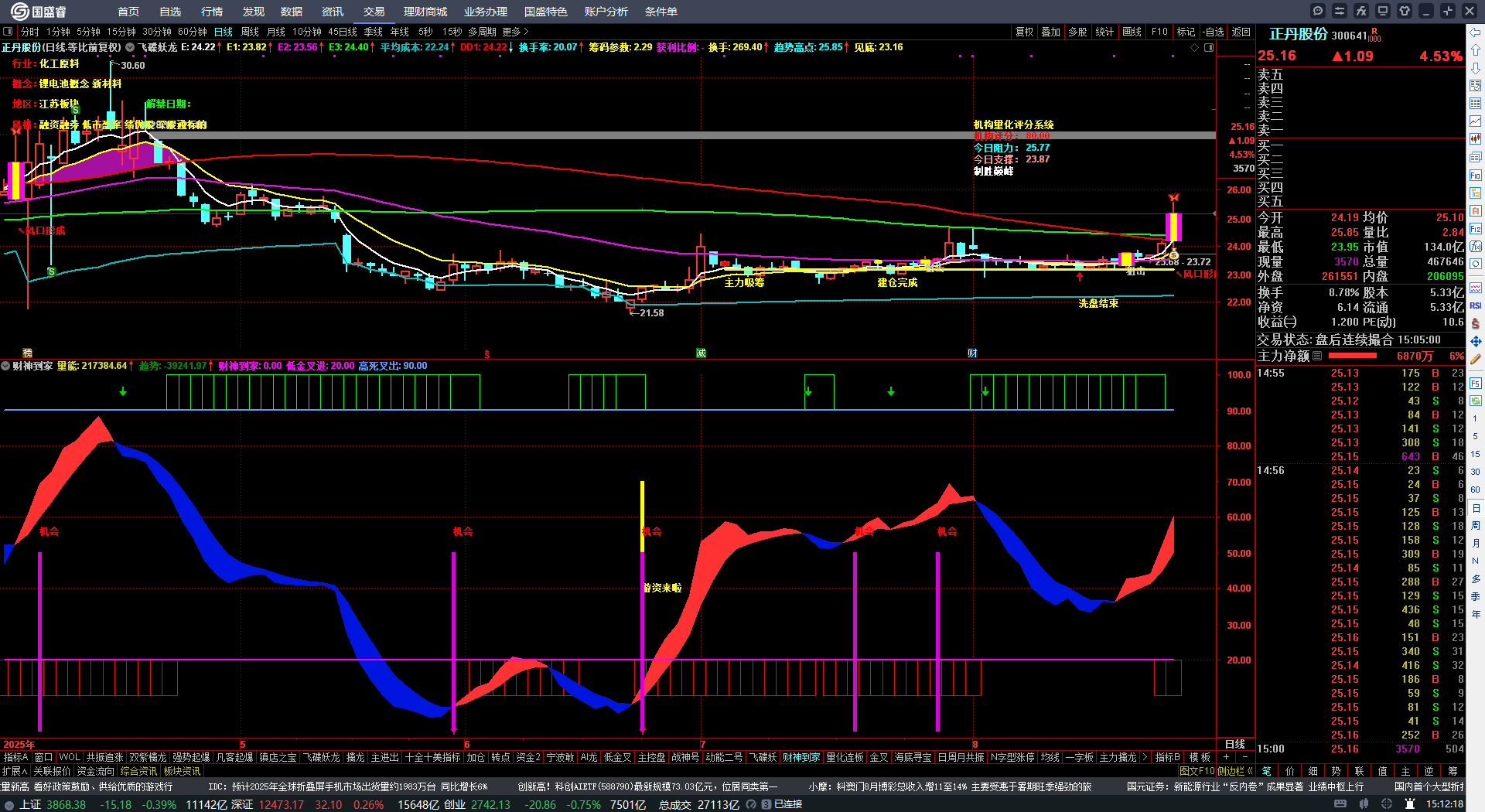
Task: Open the 理财商城 menu
Action: click(425, 12)
